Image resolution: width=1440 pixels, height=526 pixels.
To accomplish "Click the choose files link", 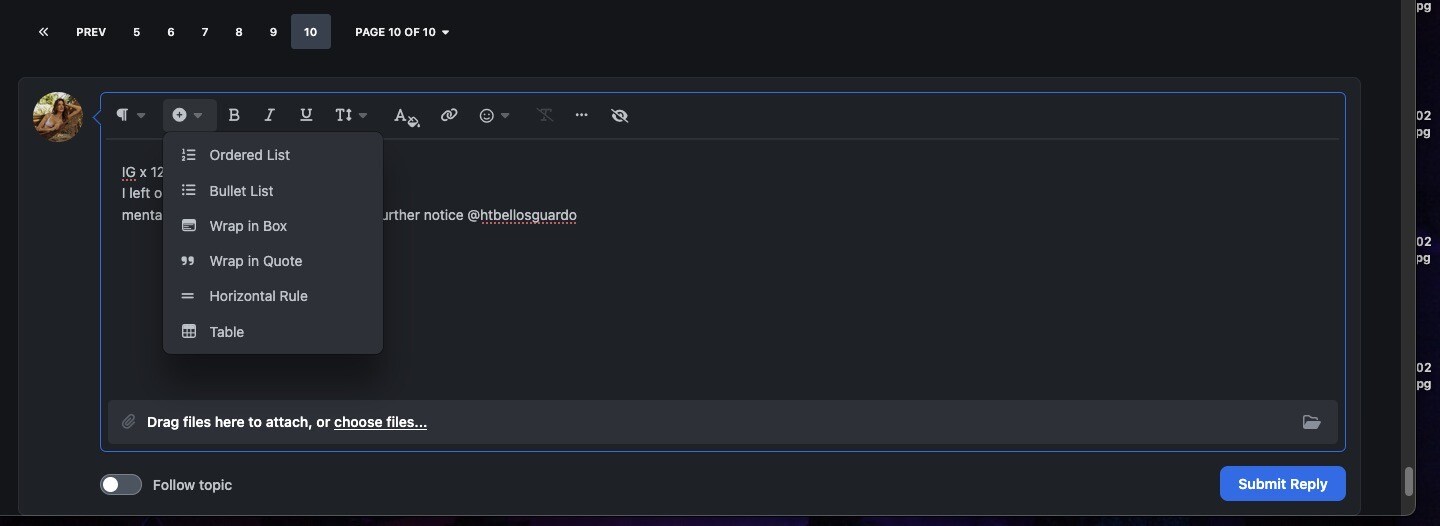I will click(x=380, y=422).
